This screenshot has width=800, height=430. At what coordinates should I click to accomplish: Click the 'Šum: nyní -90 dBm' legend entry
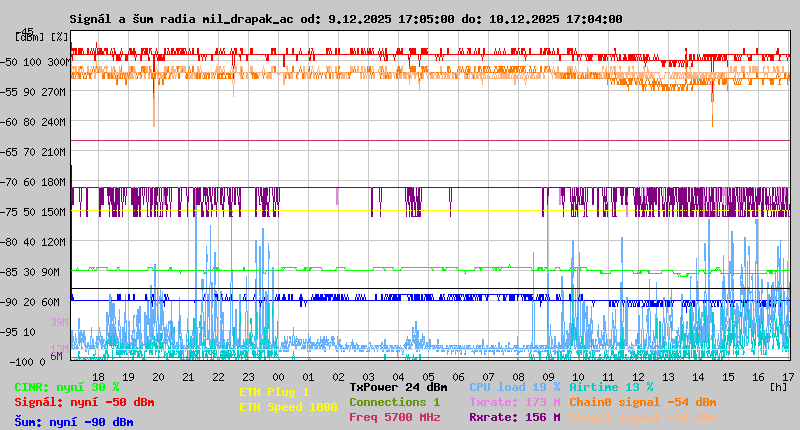pyautogui.click(x=74, y=422)
